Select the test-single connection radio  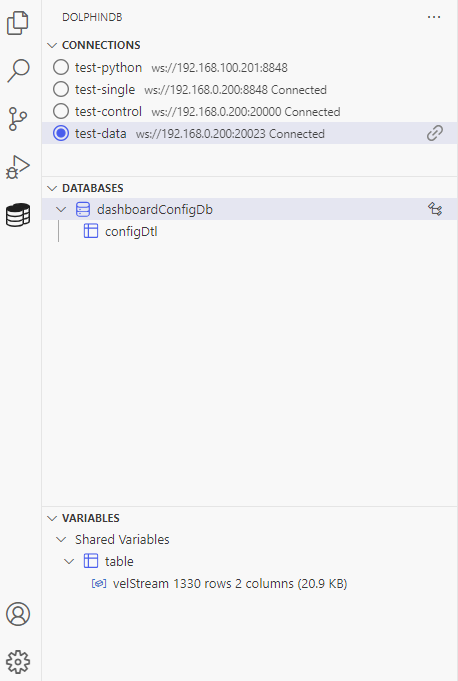coord(61,89)
